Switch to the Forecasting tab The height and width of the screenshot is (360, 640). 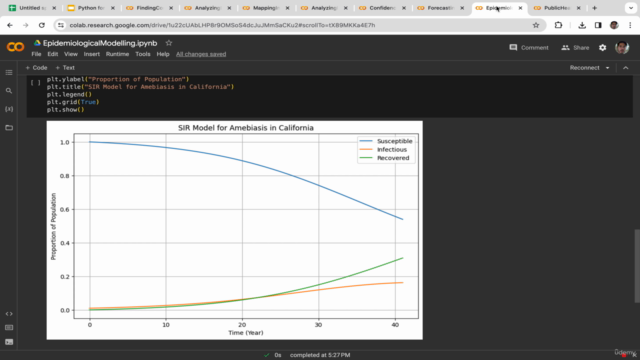440,8
